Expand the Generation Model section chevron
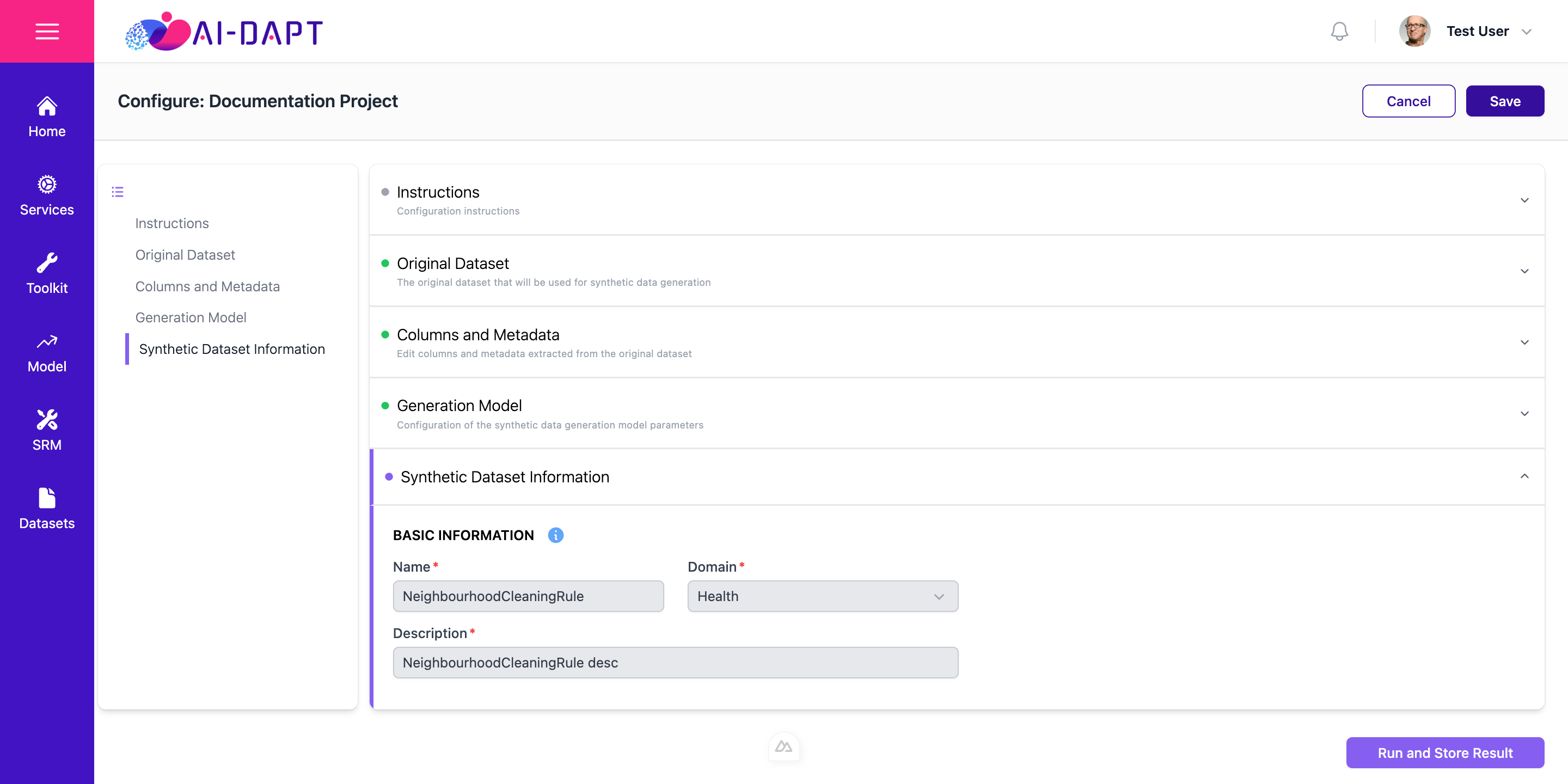The image size is (1568, 784). click(x=1524, y=414)
